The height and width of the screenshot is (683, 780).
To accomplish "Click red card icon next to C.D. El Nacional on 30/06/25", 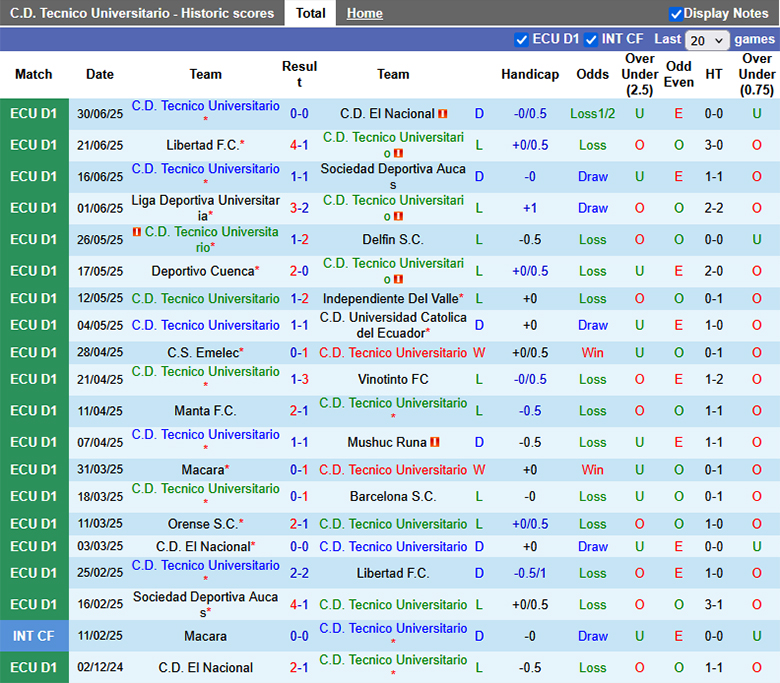I will click(443, 114).
